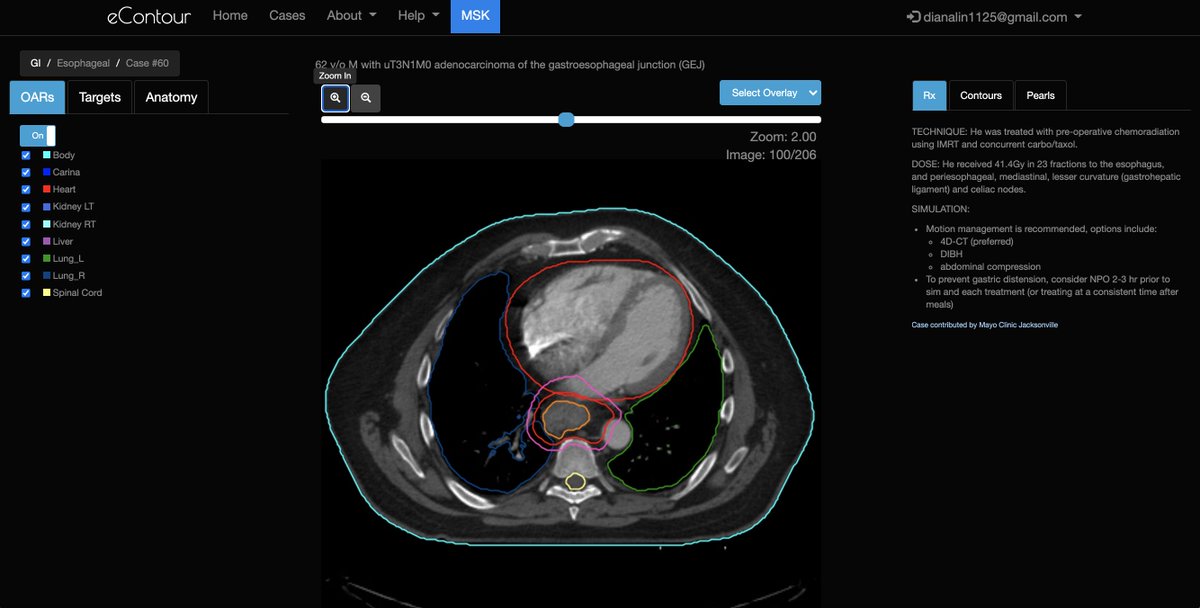
Task: Open the Anatomy tab
Action: click(171, 97)
